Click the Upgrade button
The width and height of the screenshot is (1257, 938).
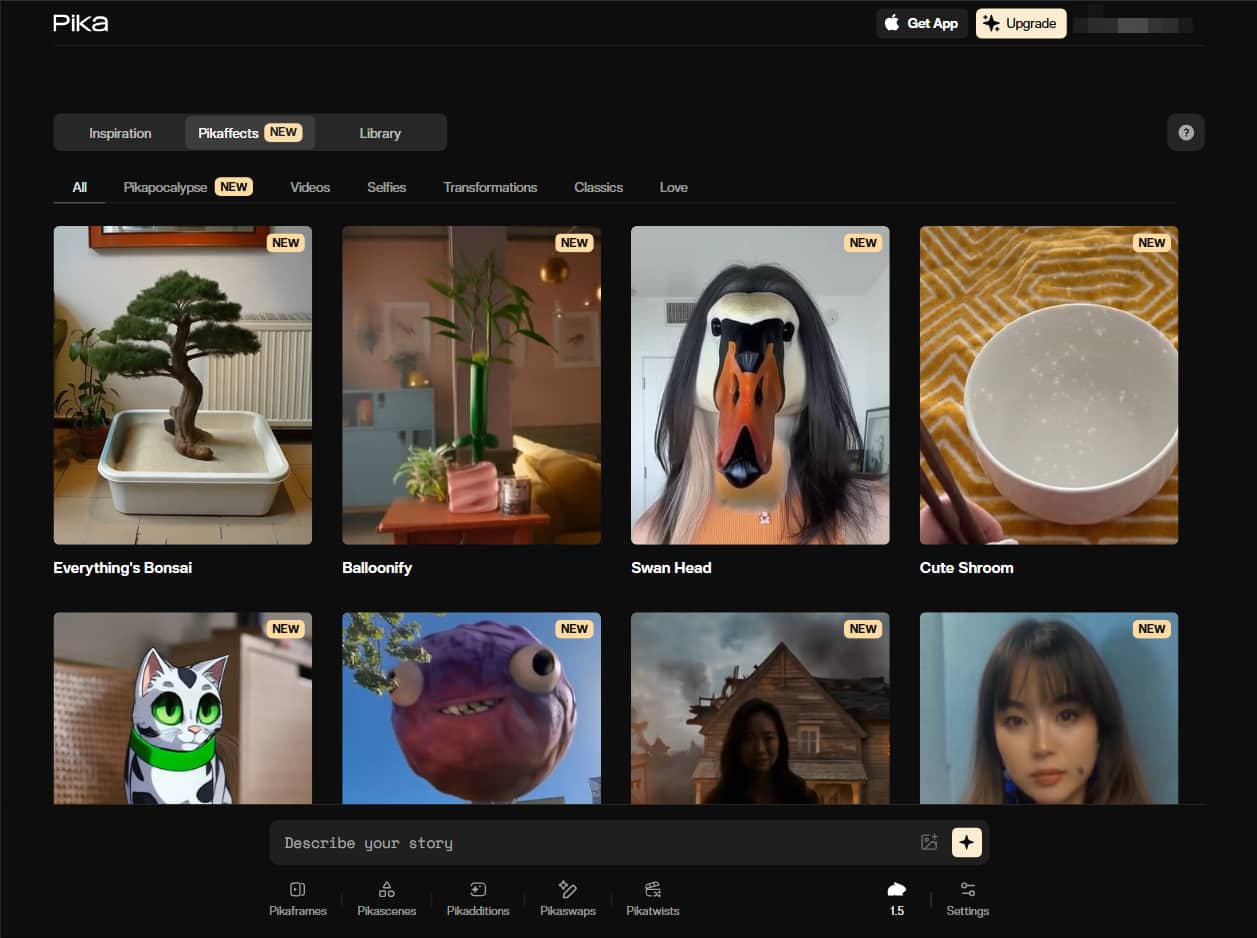point(1020,24)
